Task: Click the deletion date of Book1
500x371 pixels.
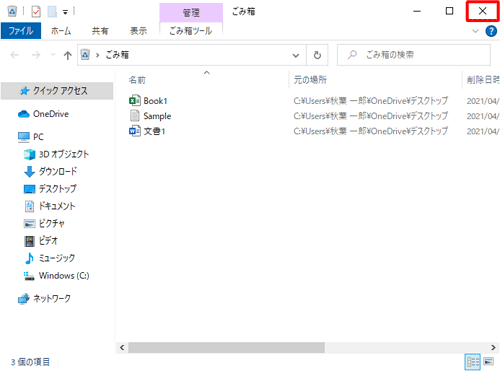Action: pyautogui.click(x=483, y=101)
